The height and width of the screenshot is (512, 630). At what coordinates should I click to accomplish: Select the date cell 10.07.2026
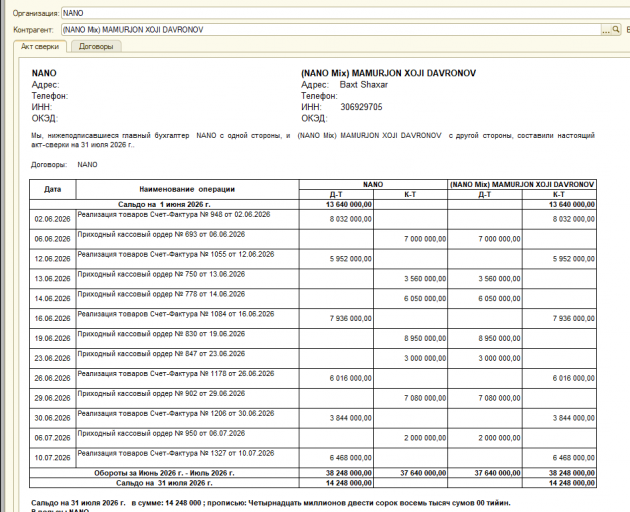click(x=53, y=458)
